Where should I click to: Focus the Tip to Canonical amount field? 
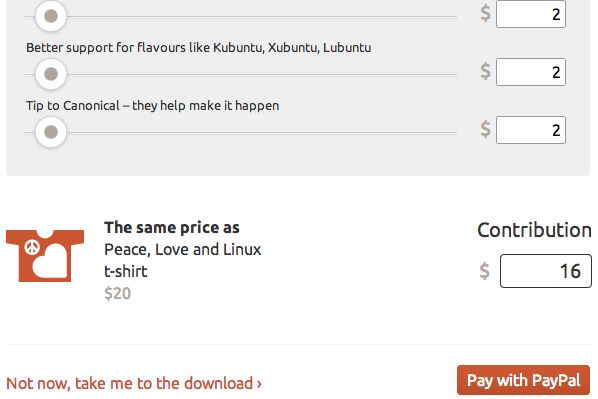[x=531, y=130]
